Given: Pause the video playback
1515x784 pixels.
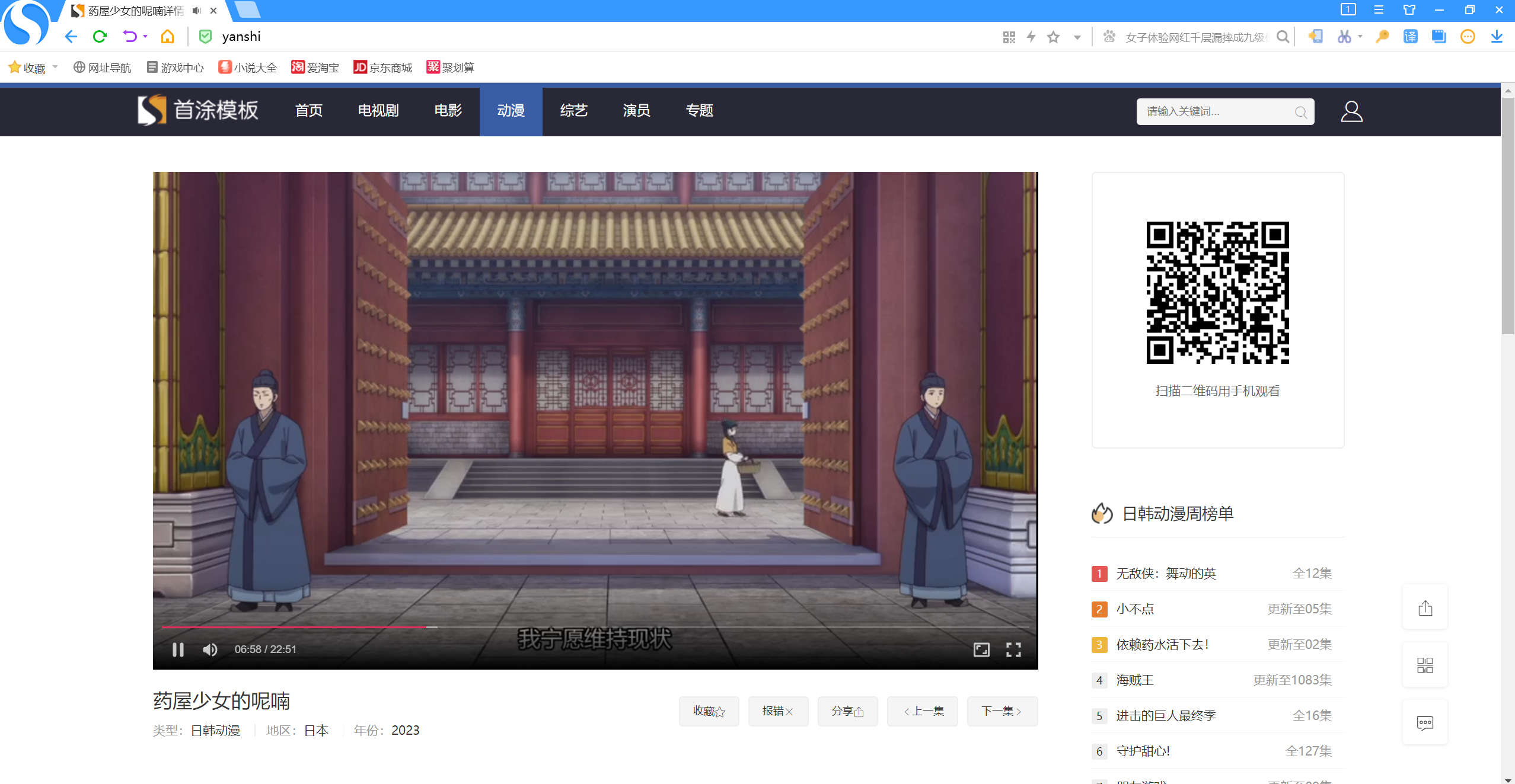Looking at the screenshot, I should tap(178, 649).
